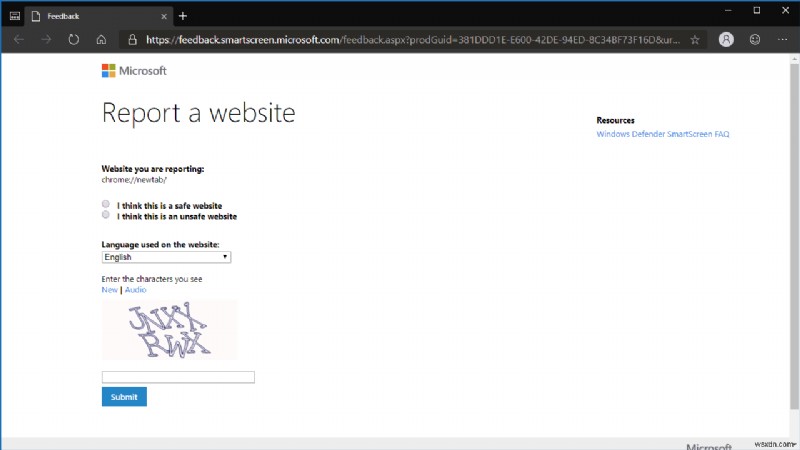800x450 pixels.
Task: Open a new tab with plus button
Action: pyautogui.click(x=183, y=16)
